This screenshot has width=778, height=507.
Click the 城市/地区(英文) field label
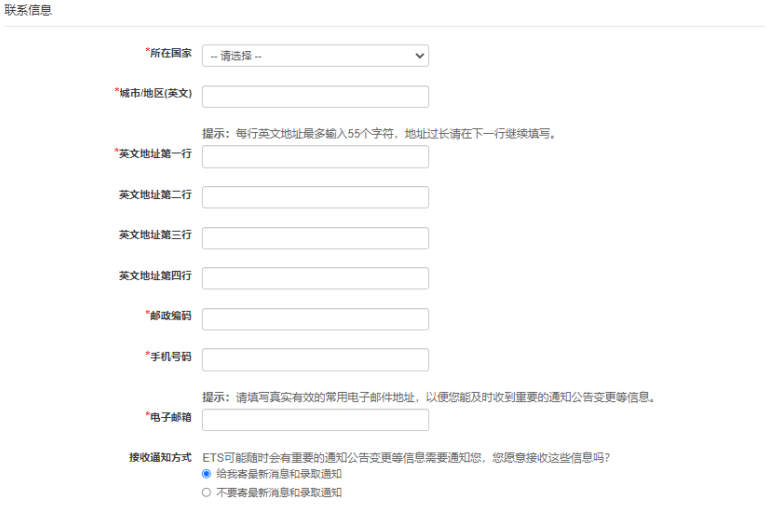point(155,93)
